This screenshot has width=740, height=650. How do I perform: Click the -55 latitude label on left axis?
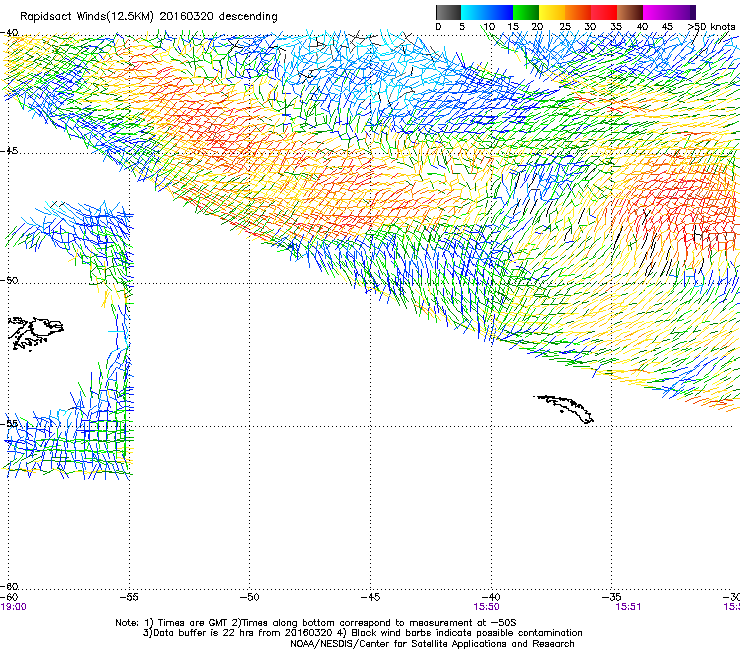pos(9,423)
